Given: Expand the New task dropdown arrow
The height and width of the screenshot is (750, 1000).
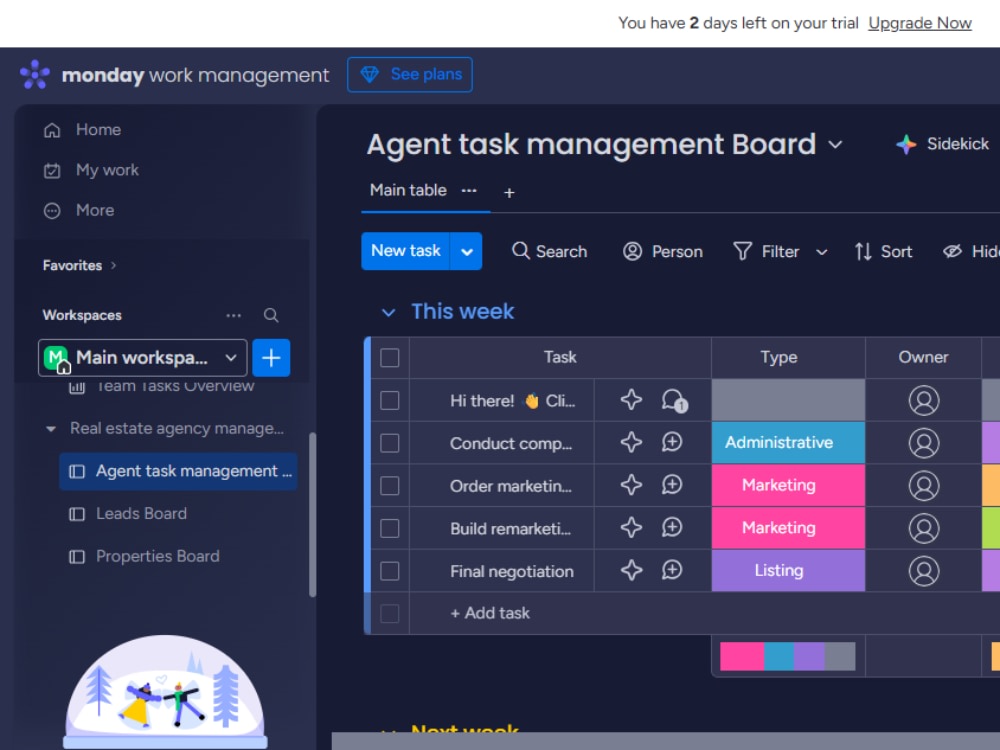Looking at the screenshot, I should [x=467, y=251].
